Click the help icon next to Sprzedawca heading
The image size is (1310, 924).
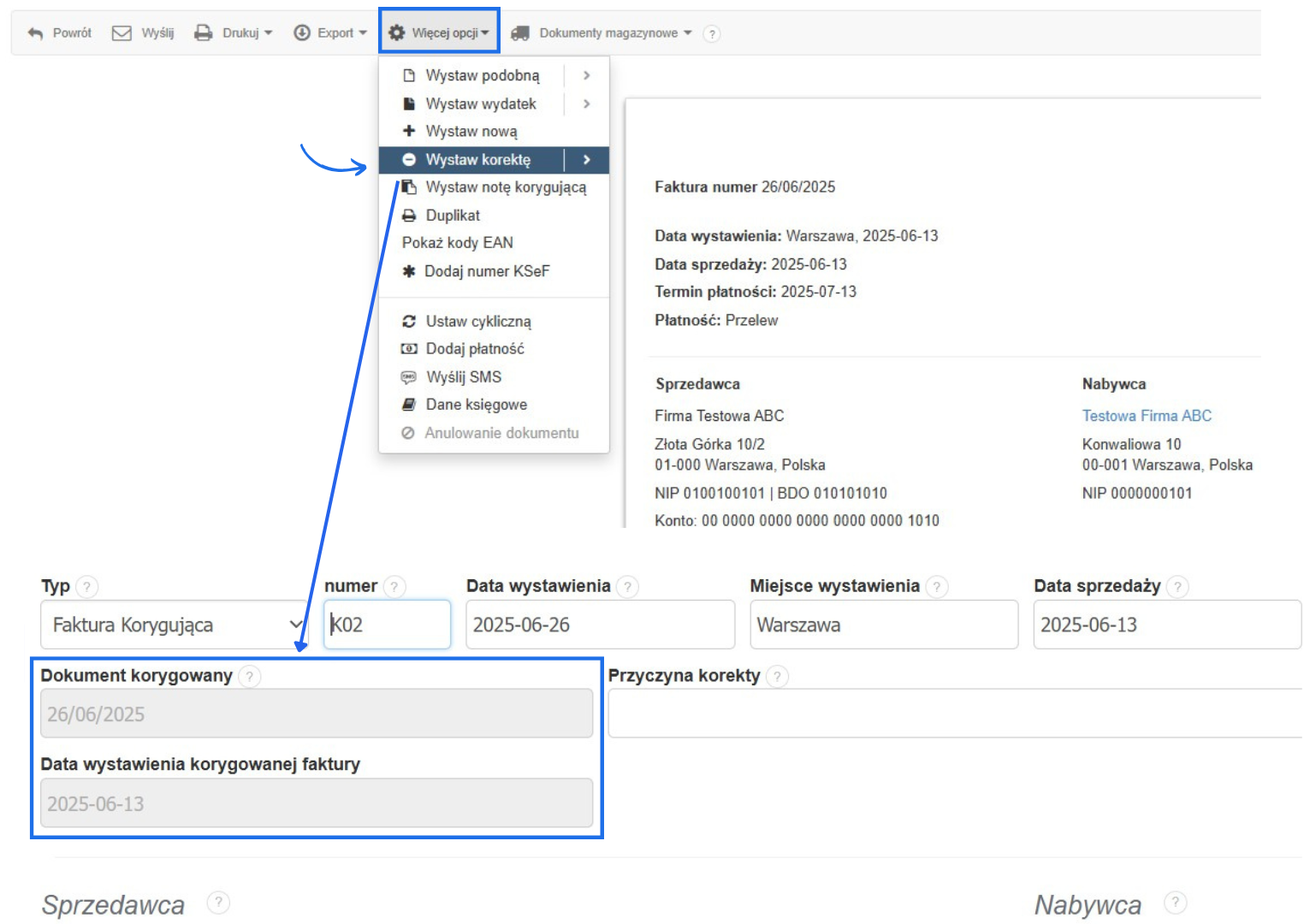[218, 903]
